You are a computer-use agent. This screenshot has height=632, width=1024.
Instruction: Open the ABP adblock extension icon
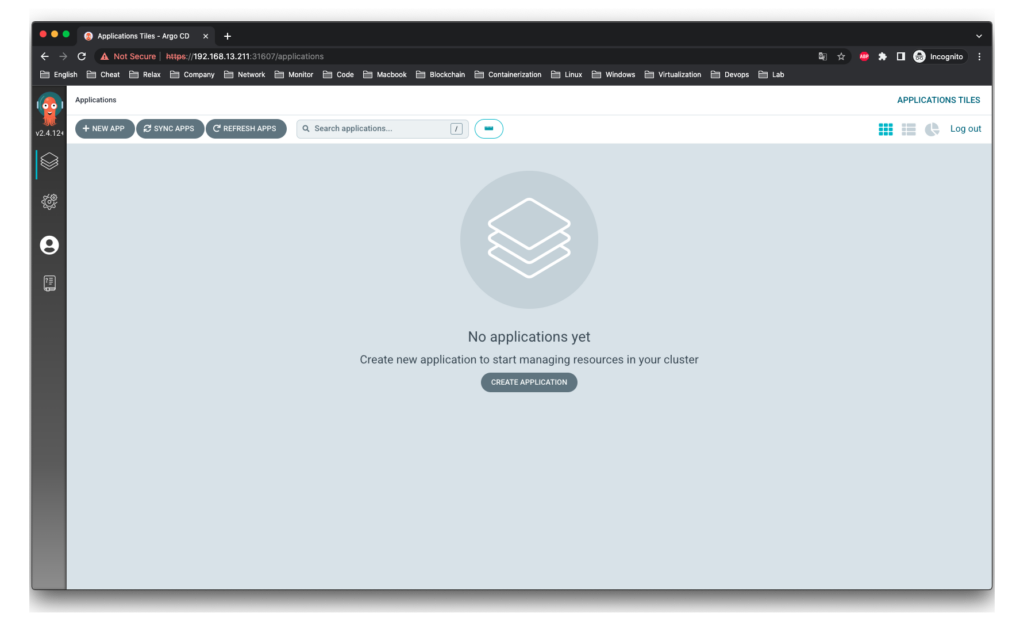864,57
